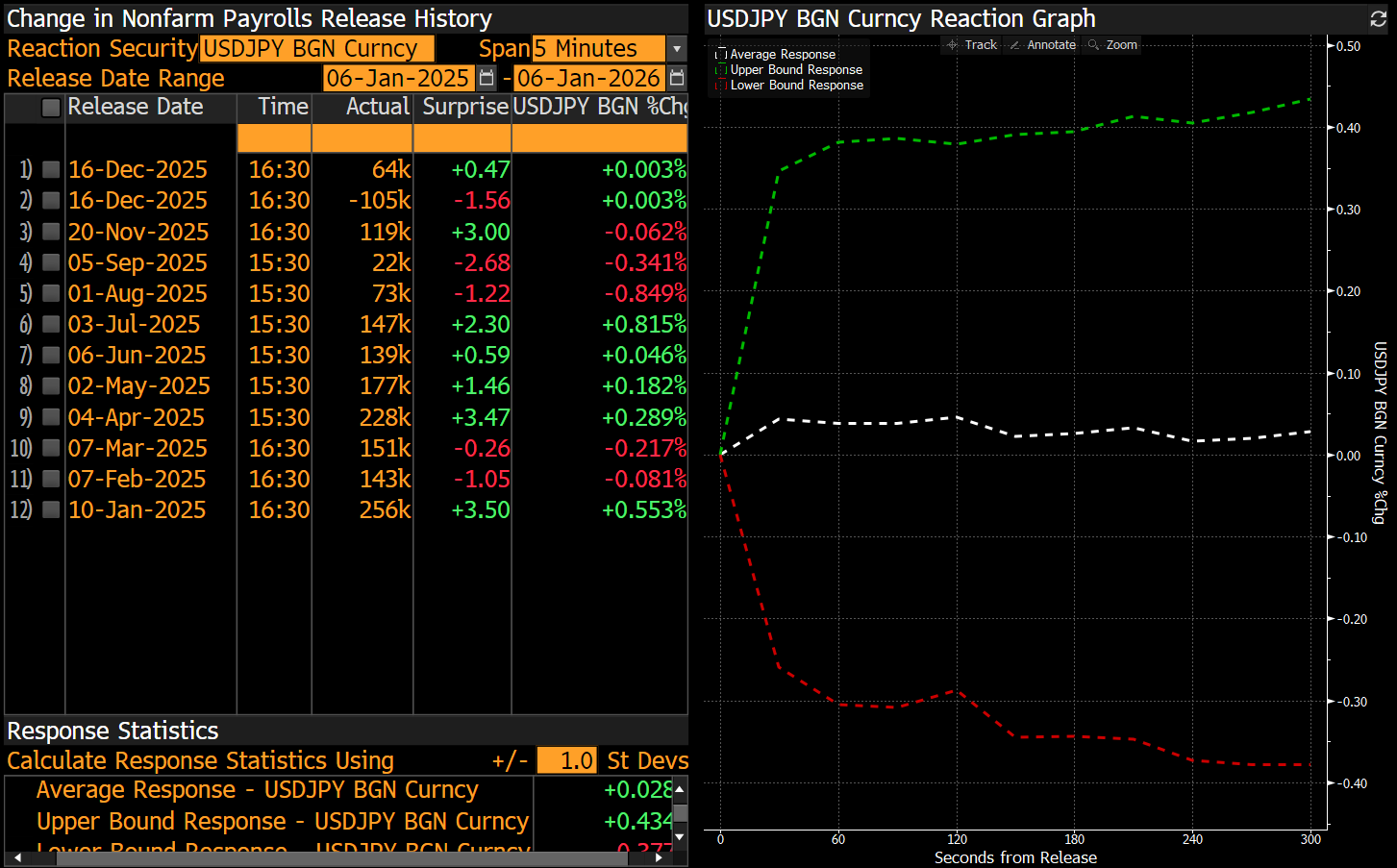The image size is (1397, 868).
Task: Toggle the select-all checkbox beside Release Date
Action: click(x=52, y=108)
